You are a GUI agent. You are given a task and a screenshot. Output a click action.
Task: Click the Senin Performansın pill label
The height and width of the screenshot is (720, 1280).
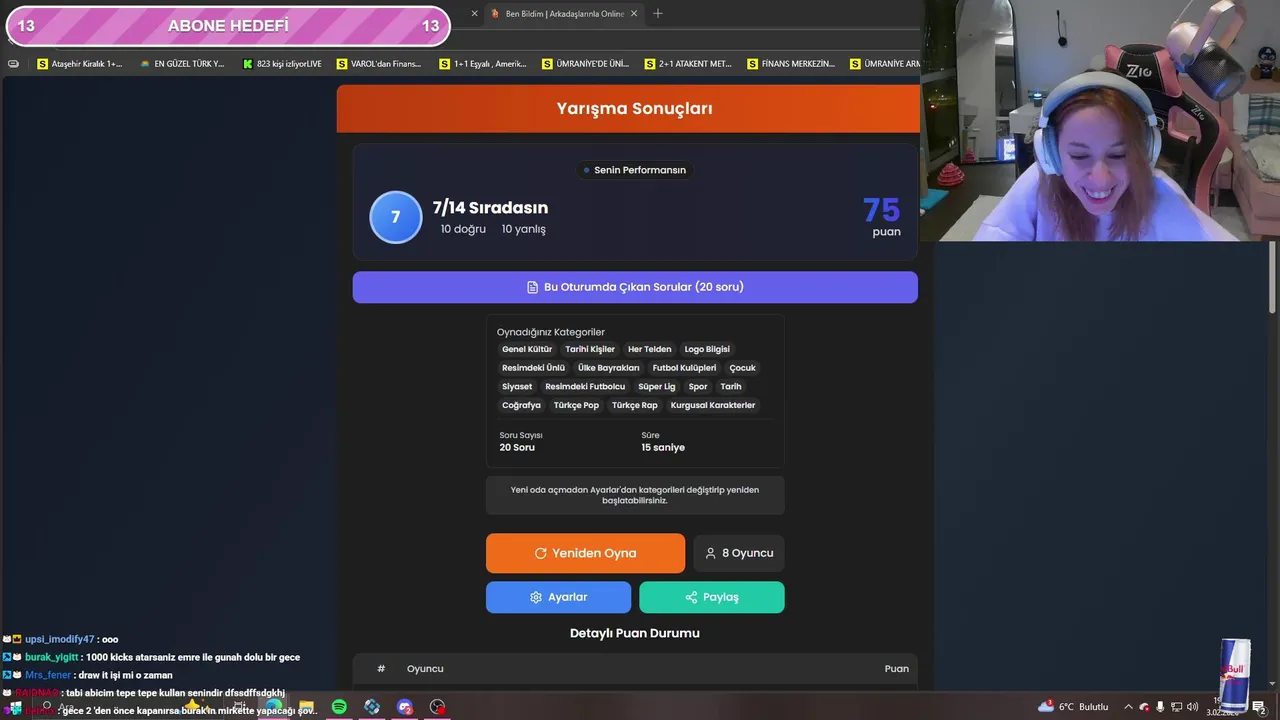pyautogui.click(x=634, y=170)
